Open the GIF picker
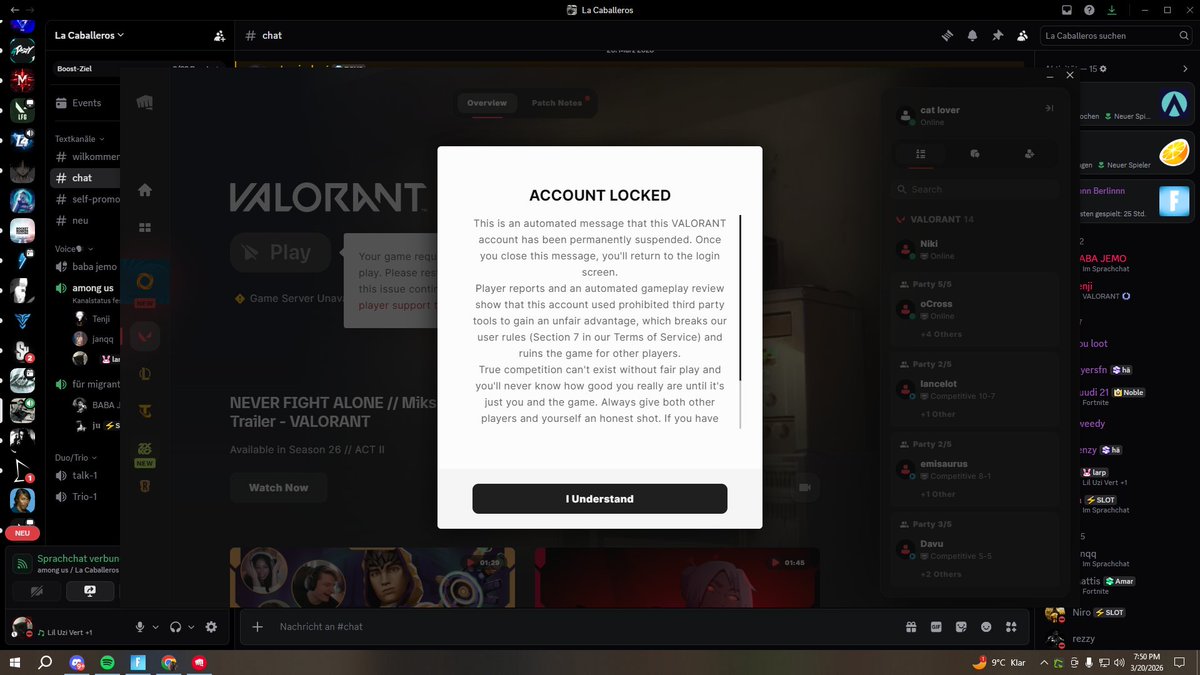 (x=937, y=627)
